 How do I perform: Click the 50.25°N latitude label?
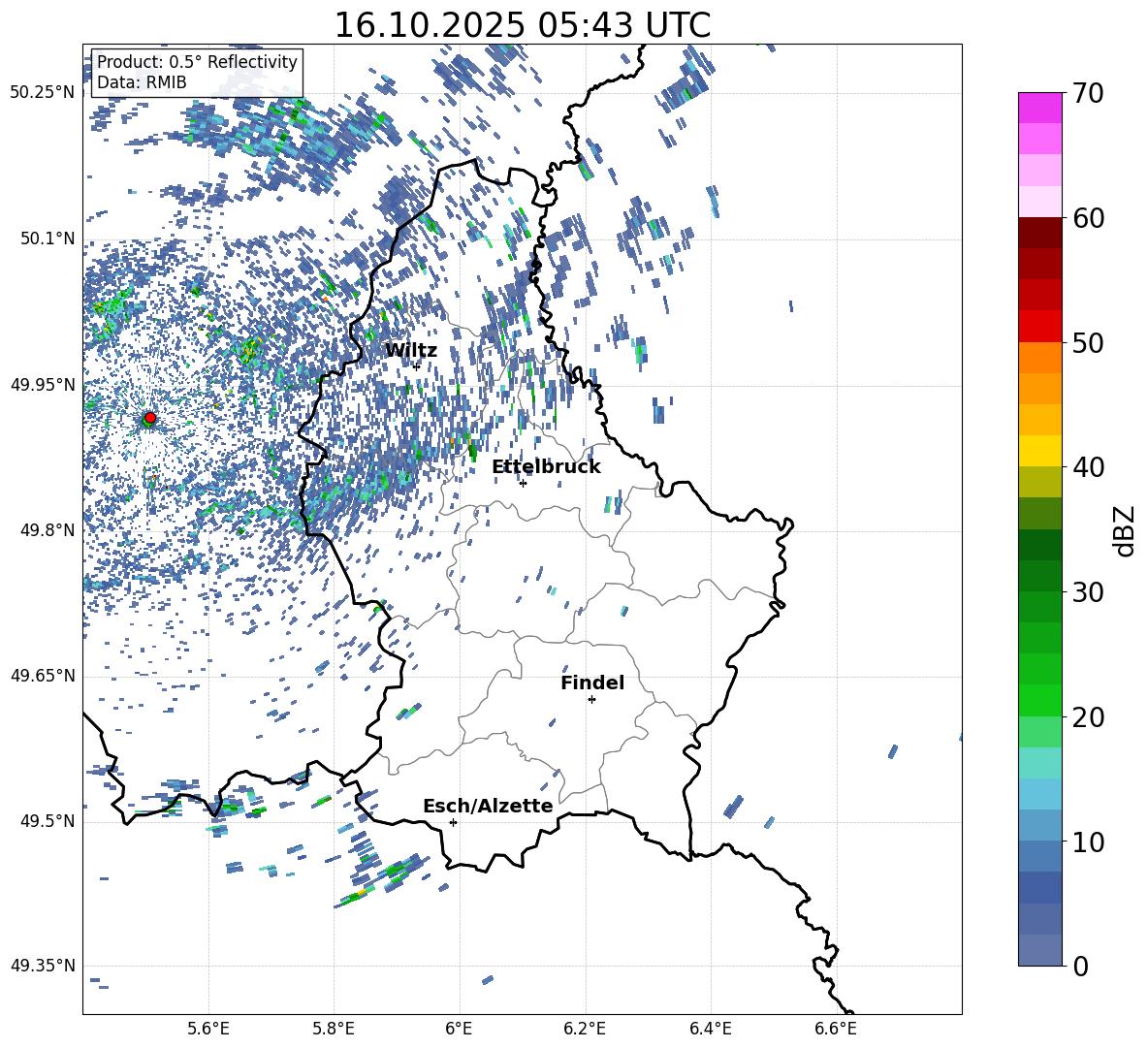click(43, 92)
